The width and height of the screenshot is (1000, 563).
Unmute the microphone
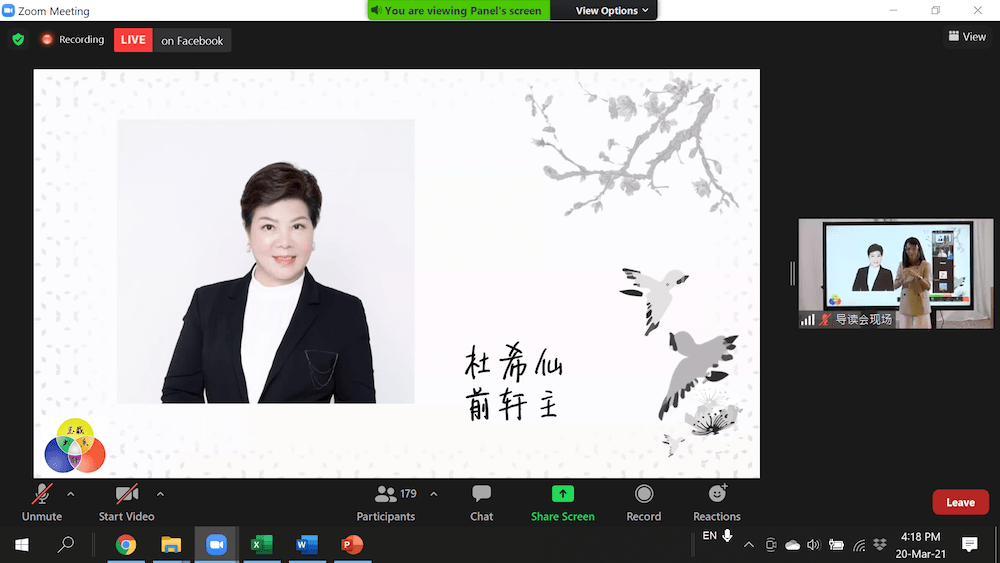coord(42,502)
